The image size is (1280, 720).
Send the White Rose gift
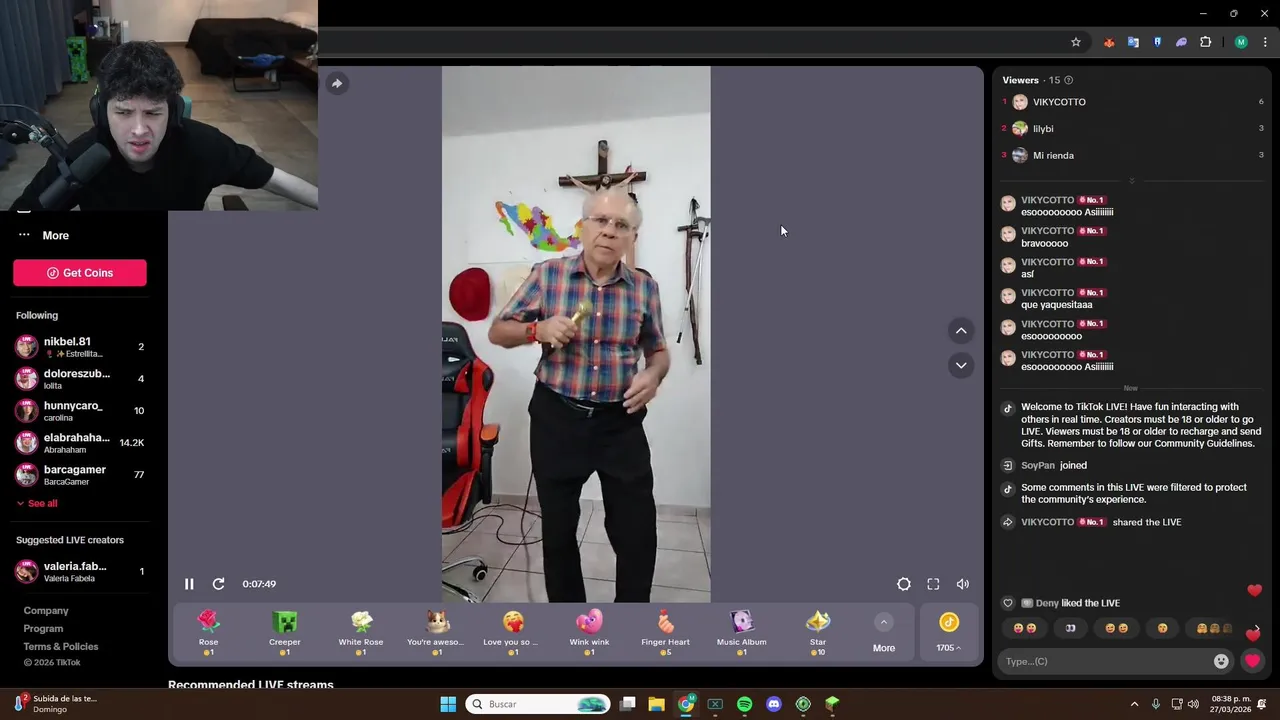pos(361,632)
